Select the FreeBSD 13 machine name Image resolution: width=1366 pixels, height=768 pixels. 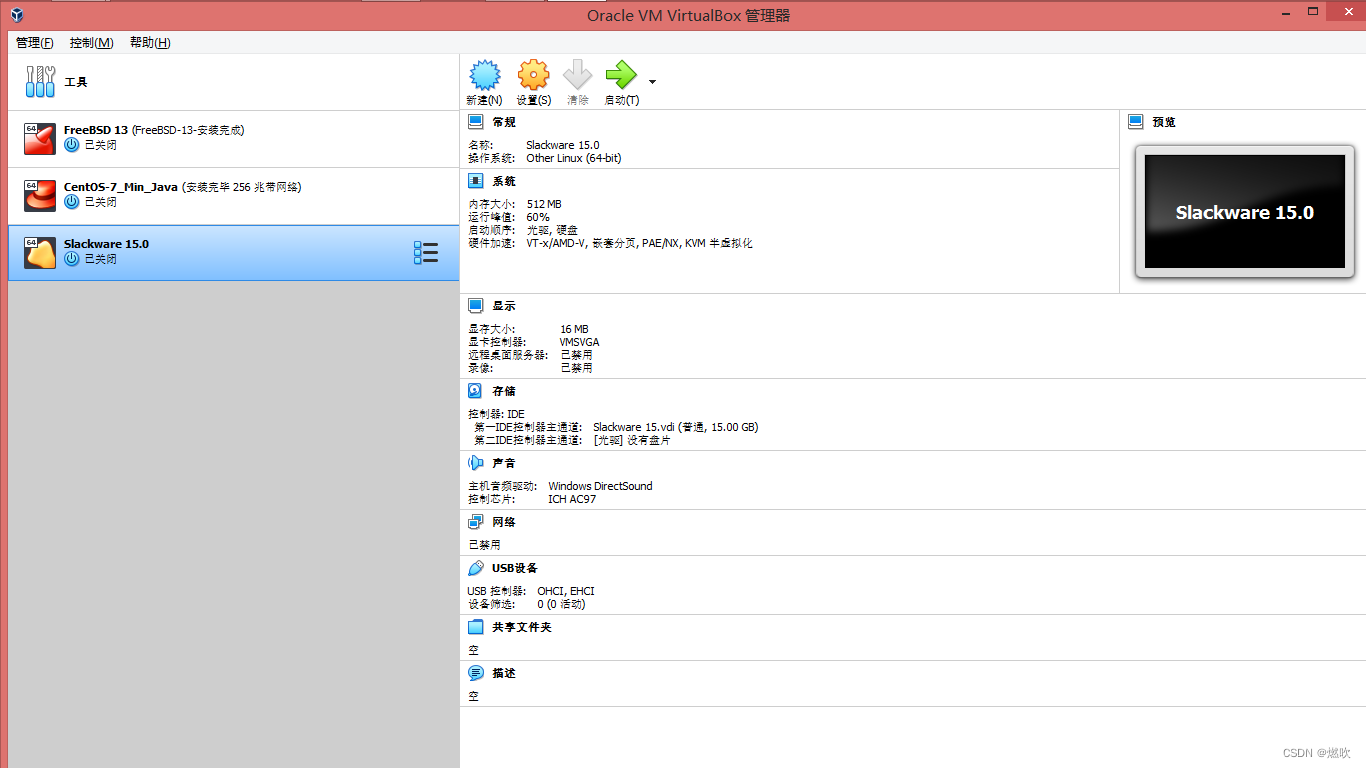tap(96, 130)
